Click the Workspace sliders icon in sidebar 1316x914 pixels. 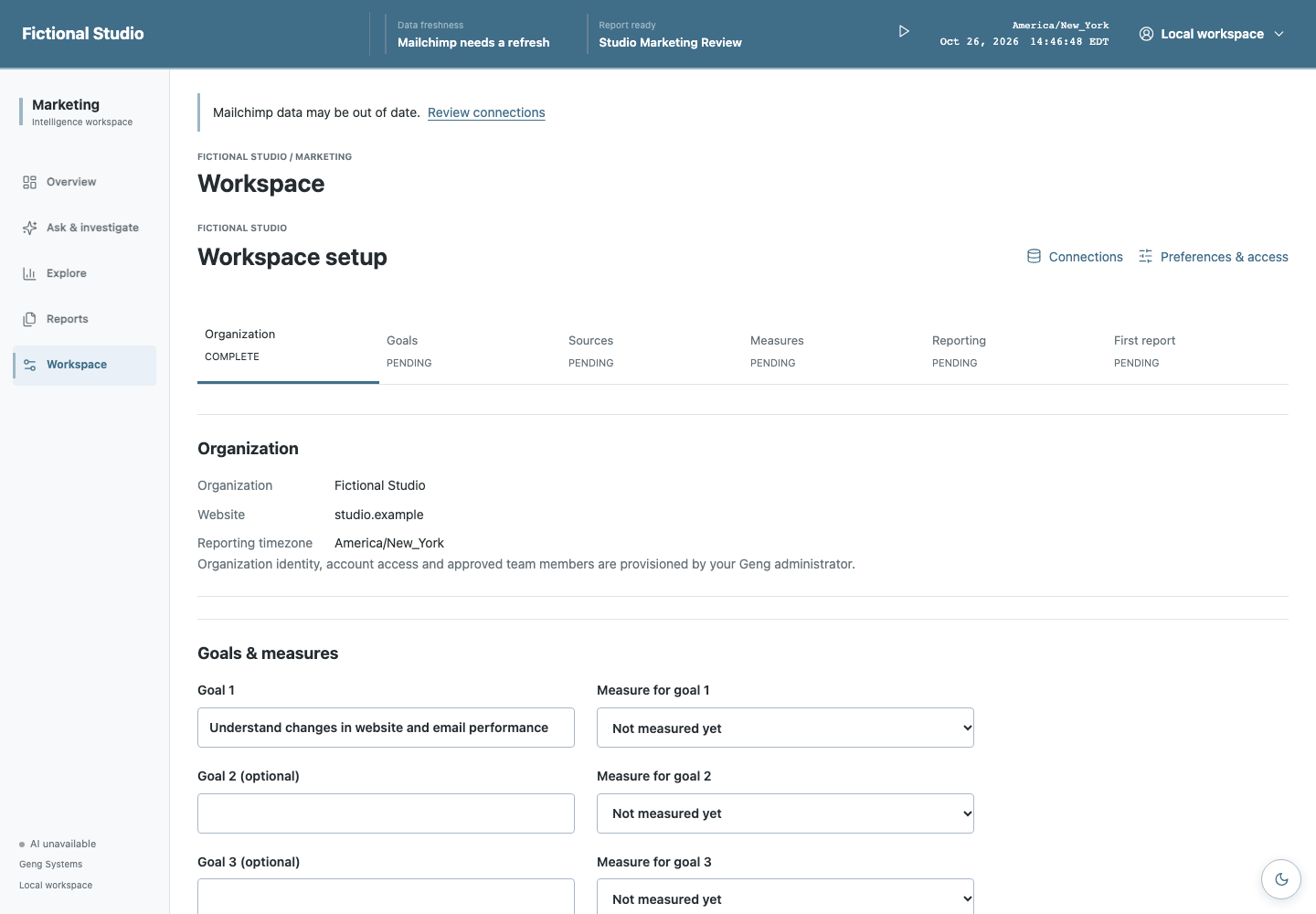[x=29, y=365]
